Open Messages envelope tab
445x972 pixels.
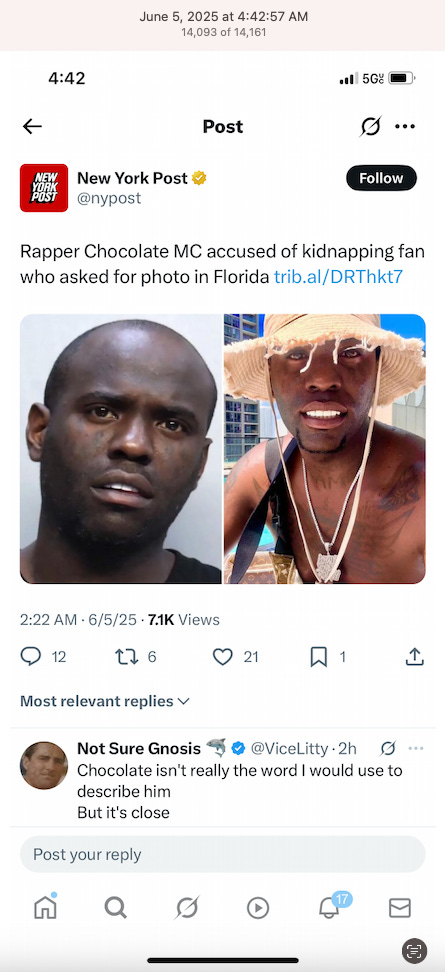pyautogui.click(x=400, y=908)
